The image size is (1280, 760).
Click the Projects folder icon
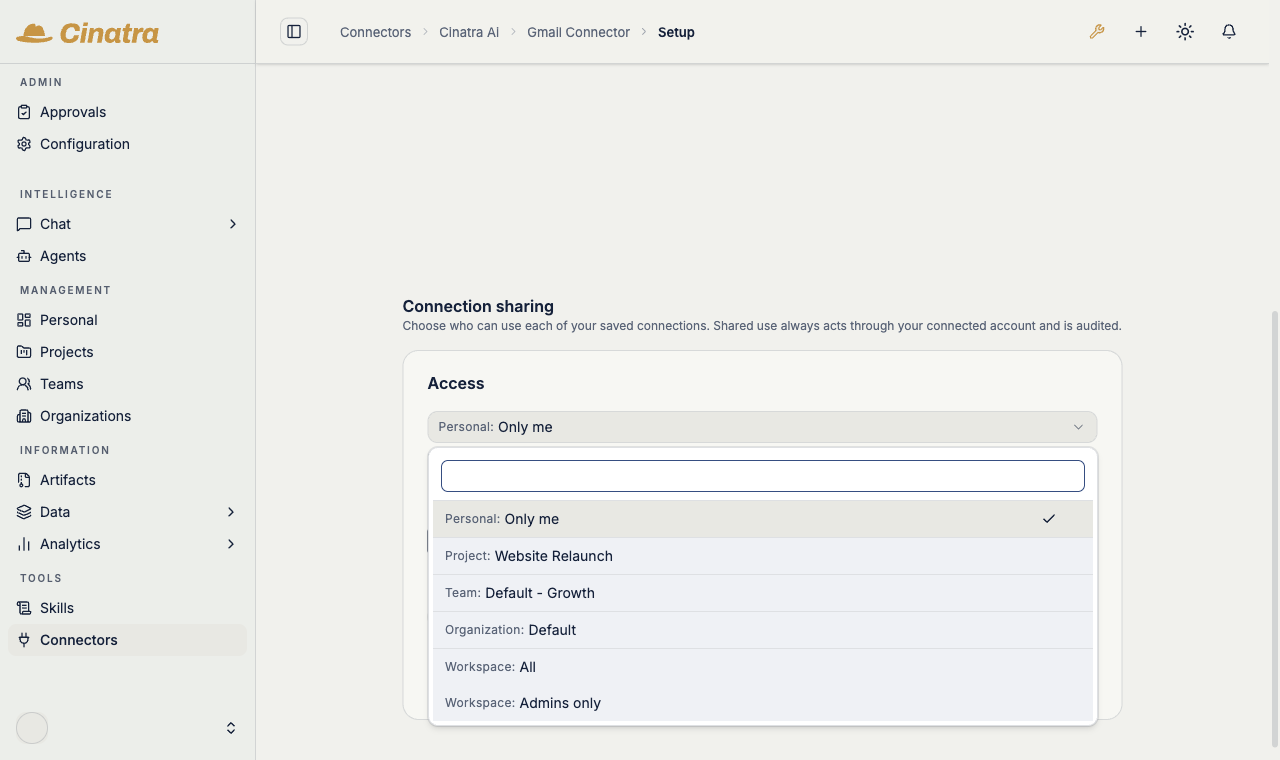point(24,352)
